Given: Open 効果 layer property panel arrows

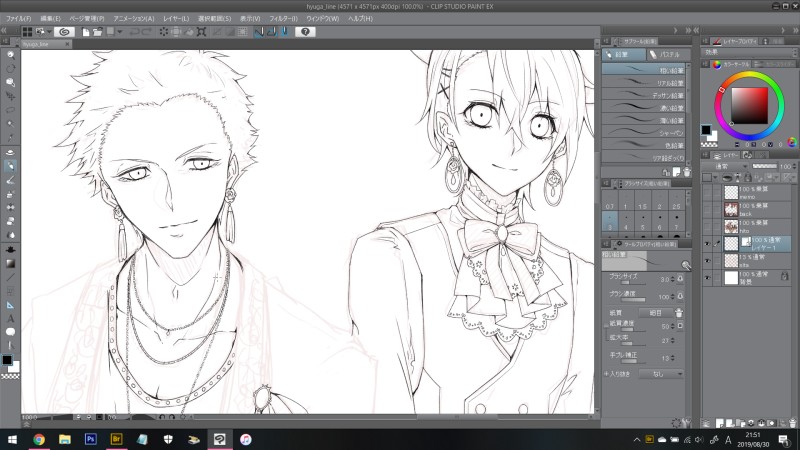Looking at the screenshot, I should (x=794, y=52).
